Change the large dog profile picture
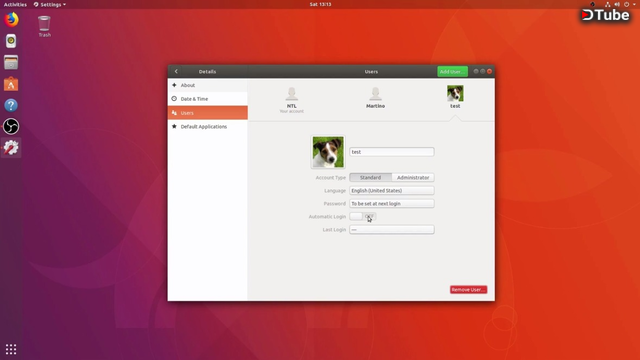640x360 pixels. pos(328,152)
